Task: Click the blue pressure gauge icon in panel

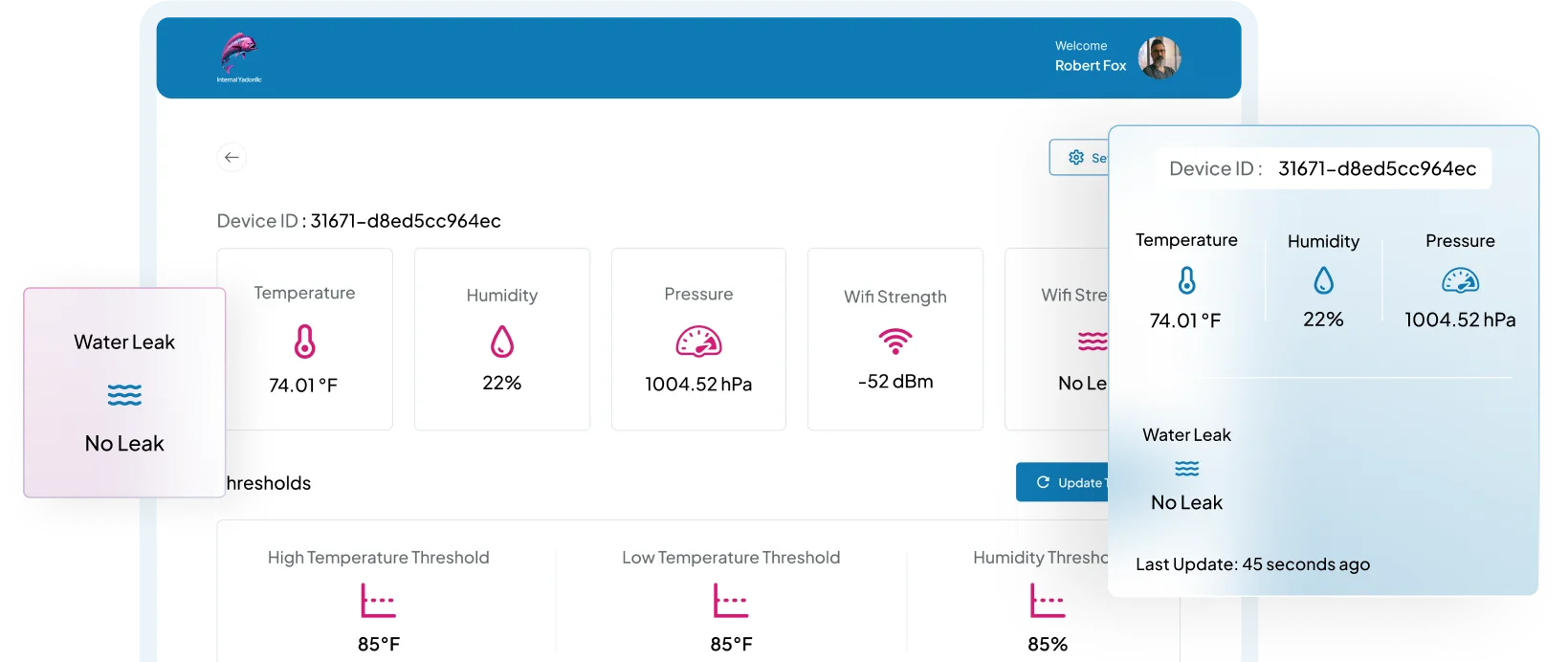Action: [1460, 280]
